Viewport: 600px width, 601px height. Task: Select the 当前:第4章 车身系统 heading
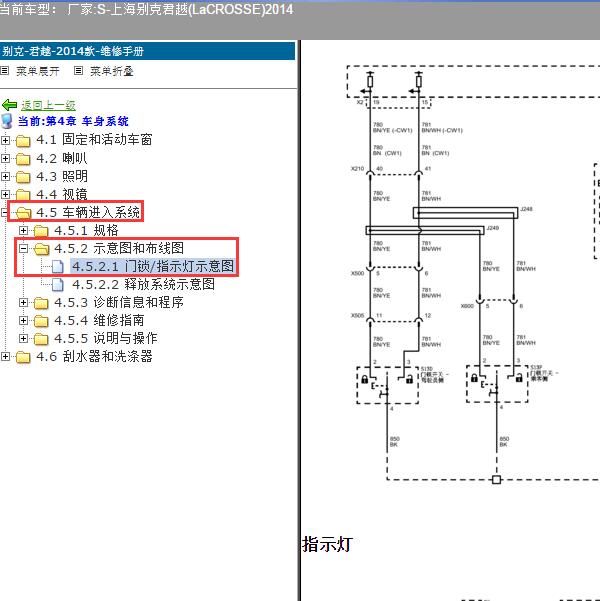pyautogui.click(x=73, y=121)
